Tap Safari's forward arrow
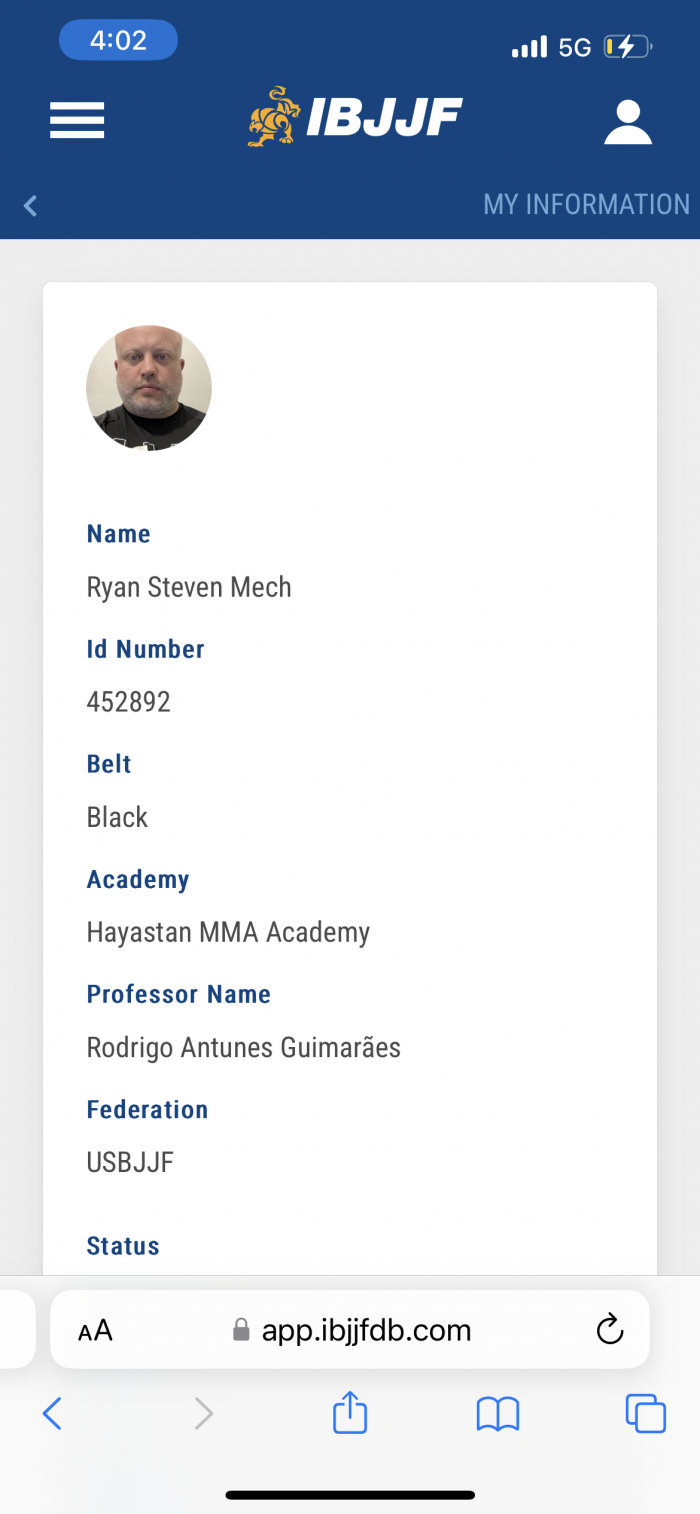The width and height of the screenshot is (700, 1514). (x=203, y=1414)
